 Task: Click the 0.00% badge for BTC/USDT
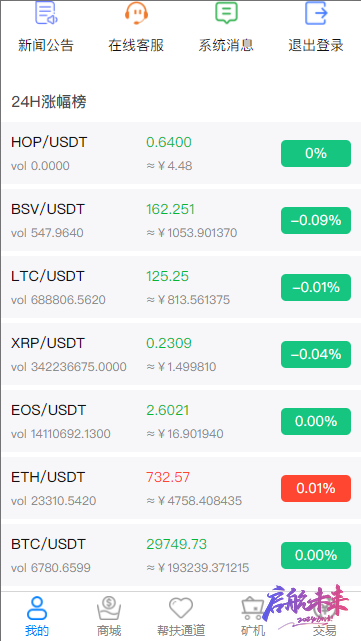(316, 555)
